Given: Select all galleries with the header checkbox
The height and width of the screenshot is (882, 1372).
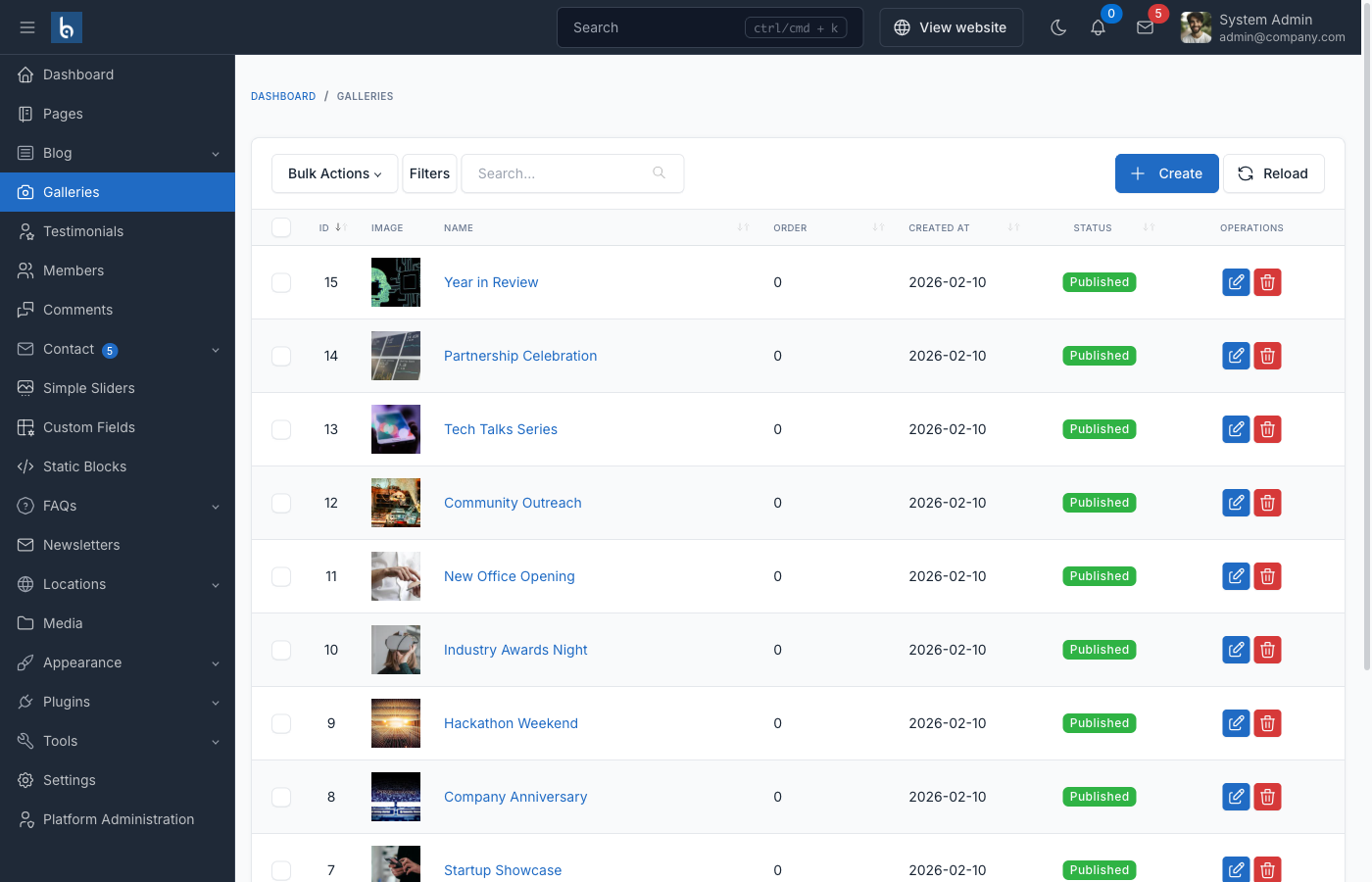Looking at the screenshot, I should pos(281,227).
